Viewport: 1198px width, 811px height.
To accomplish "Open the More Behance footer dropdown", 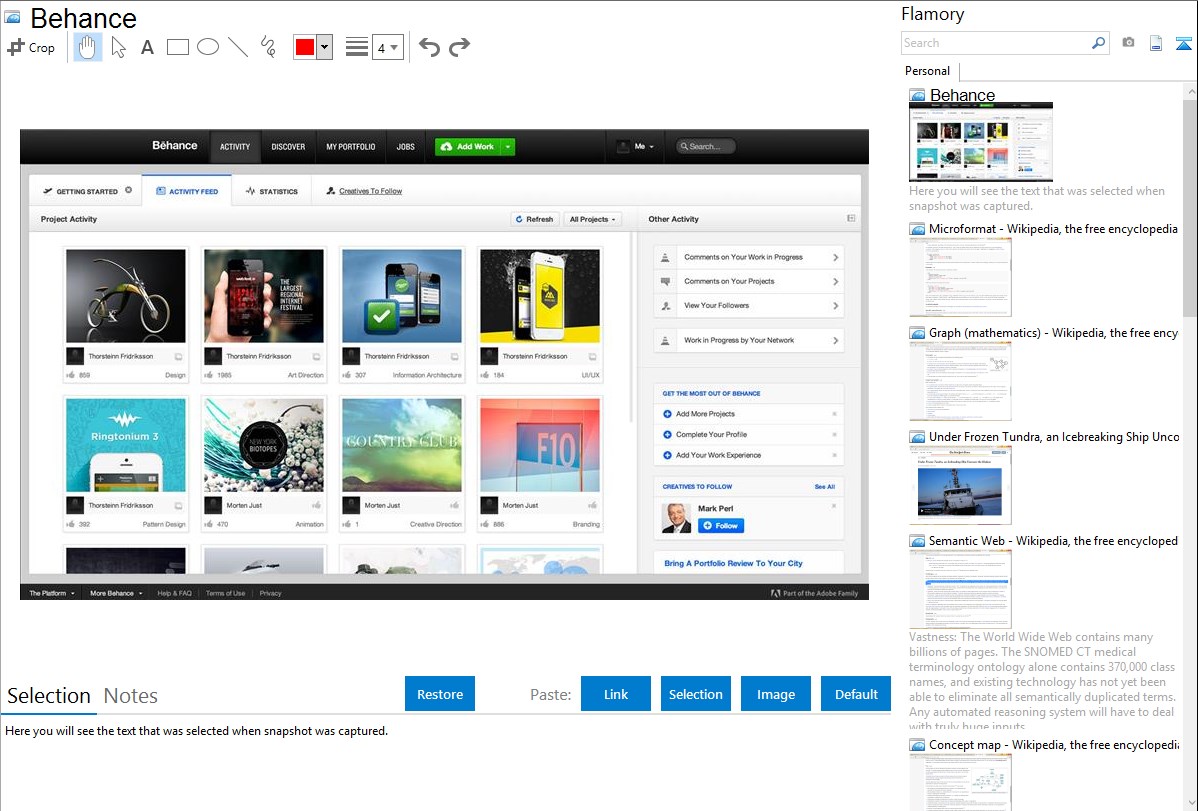I will point(116,593).
